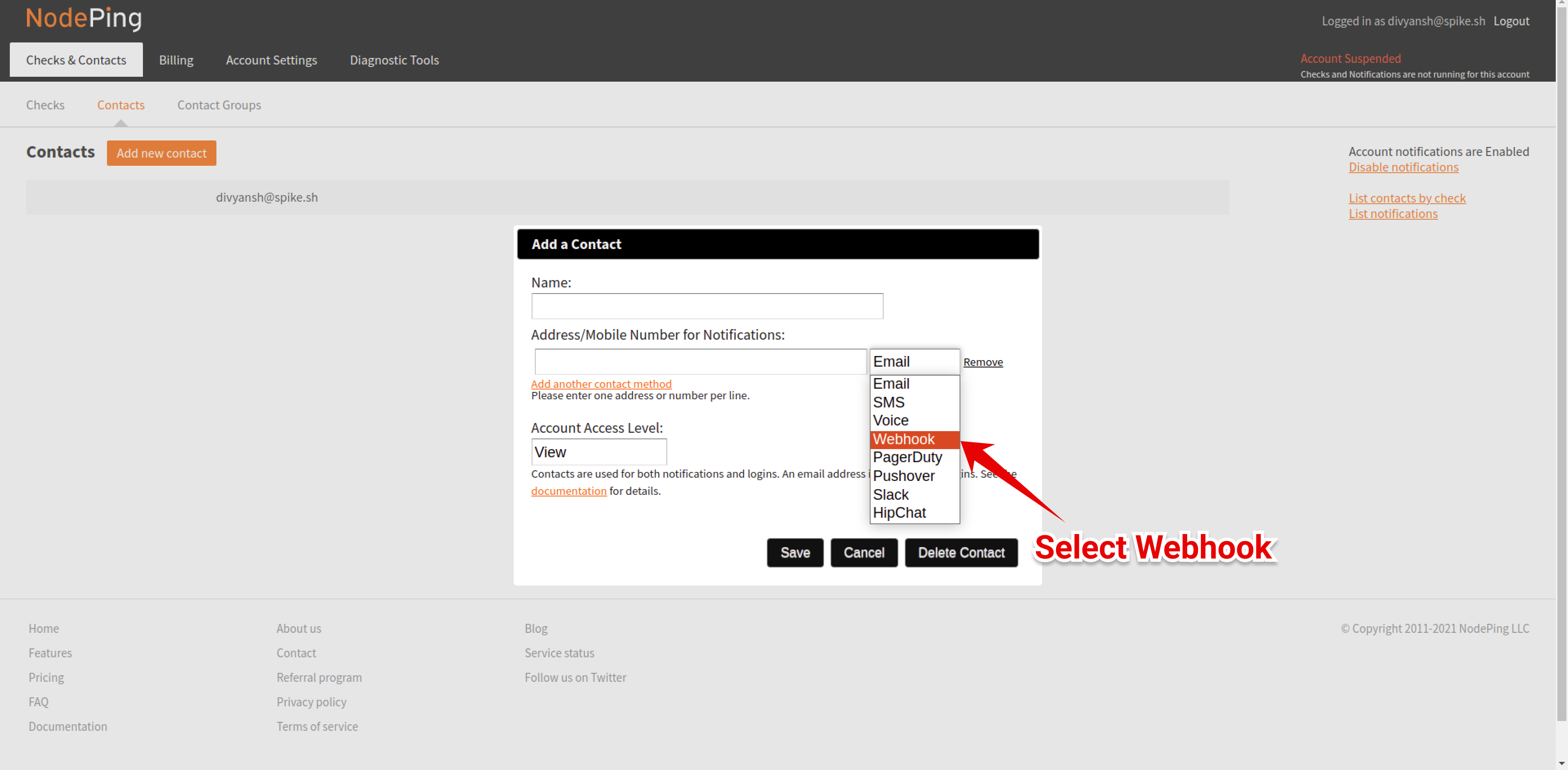1568x770 pixels.
Task: Click the NodePing logo
Action: (84, 18)
